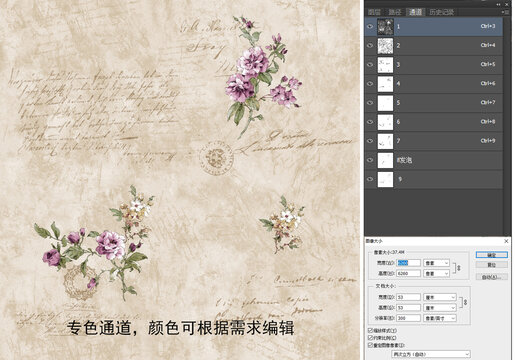Click the channel 7 thumbnail
Viewport: 515px width, 360px height.
coord(385,141)
